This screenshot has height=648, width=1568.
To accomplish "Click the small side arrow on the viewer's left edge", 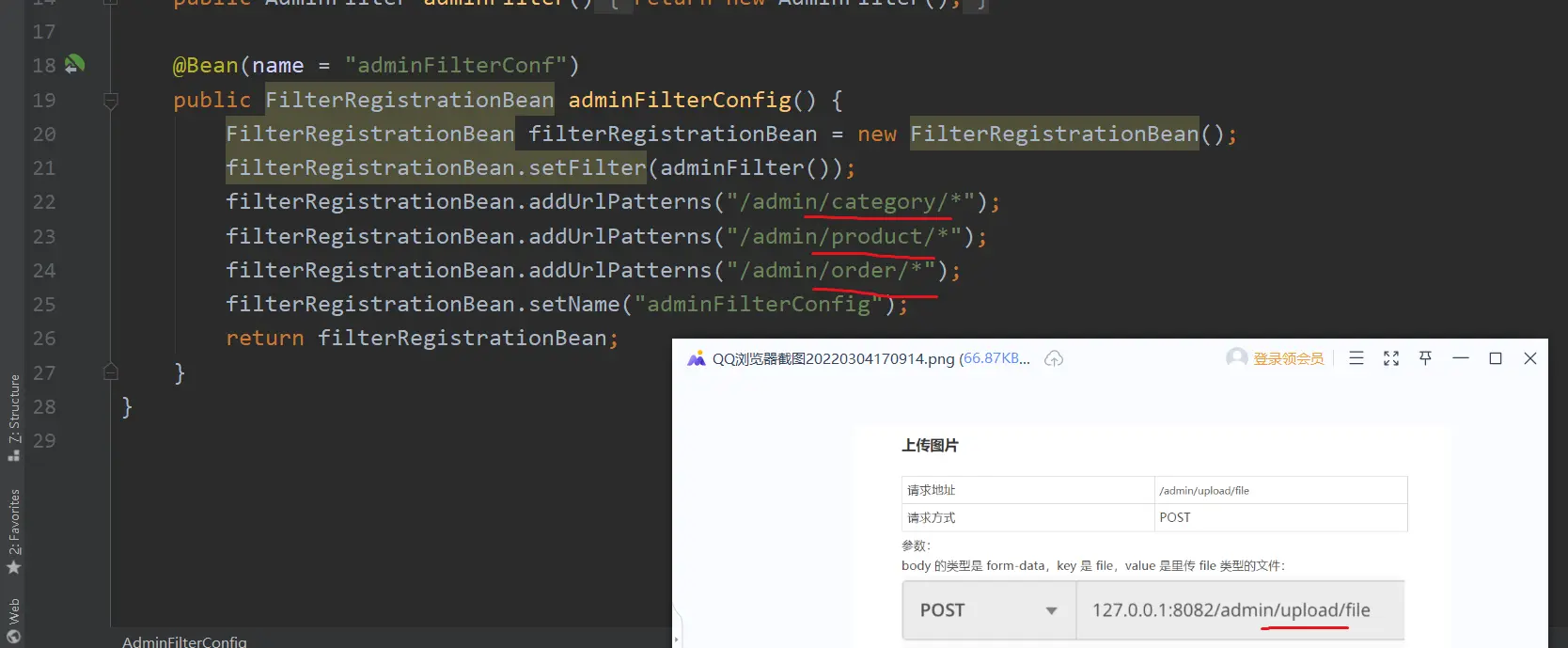I will click(x=677, y=640).
